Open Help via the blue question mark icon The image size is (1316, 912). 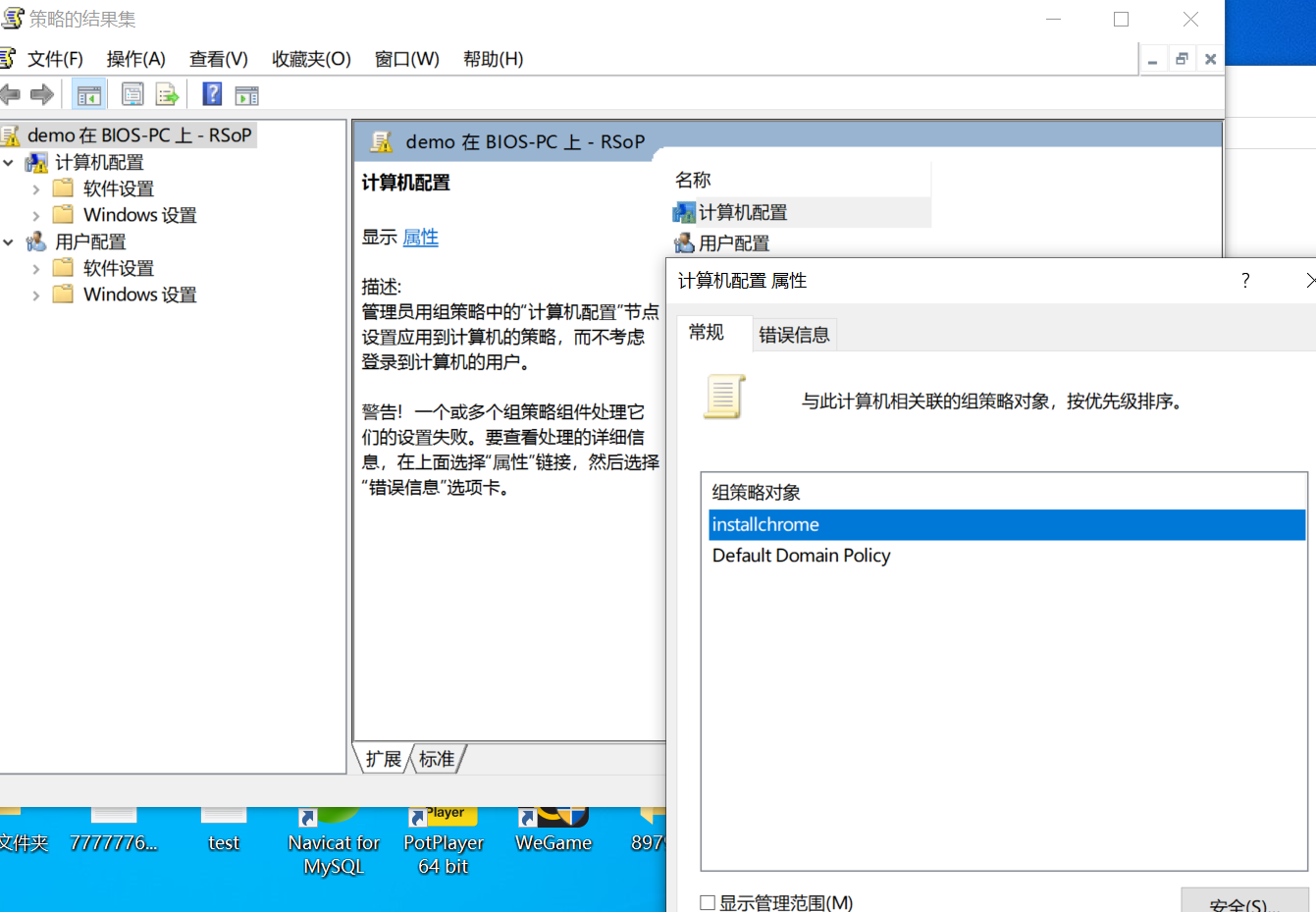212,95
